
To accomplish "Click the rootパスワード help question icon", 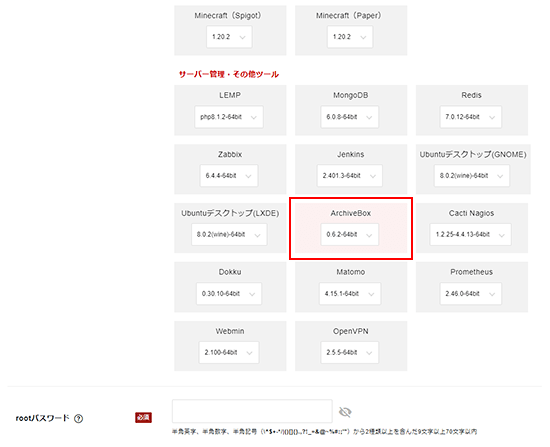I will coord(79,418).
